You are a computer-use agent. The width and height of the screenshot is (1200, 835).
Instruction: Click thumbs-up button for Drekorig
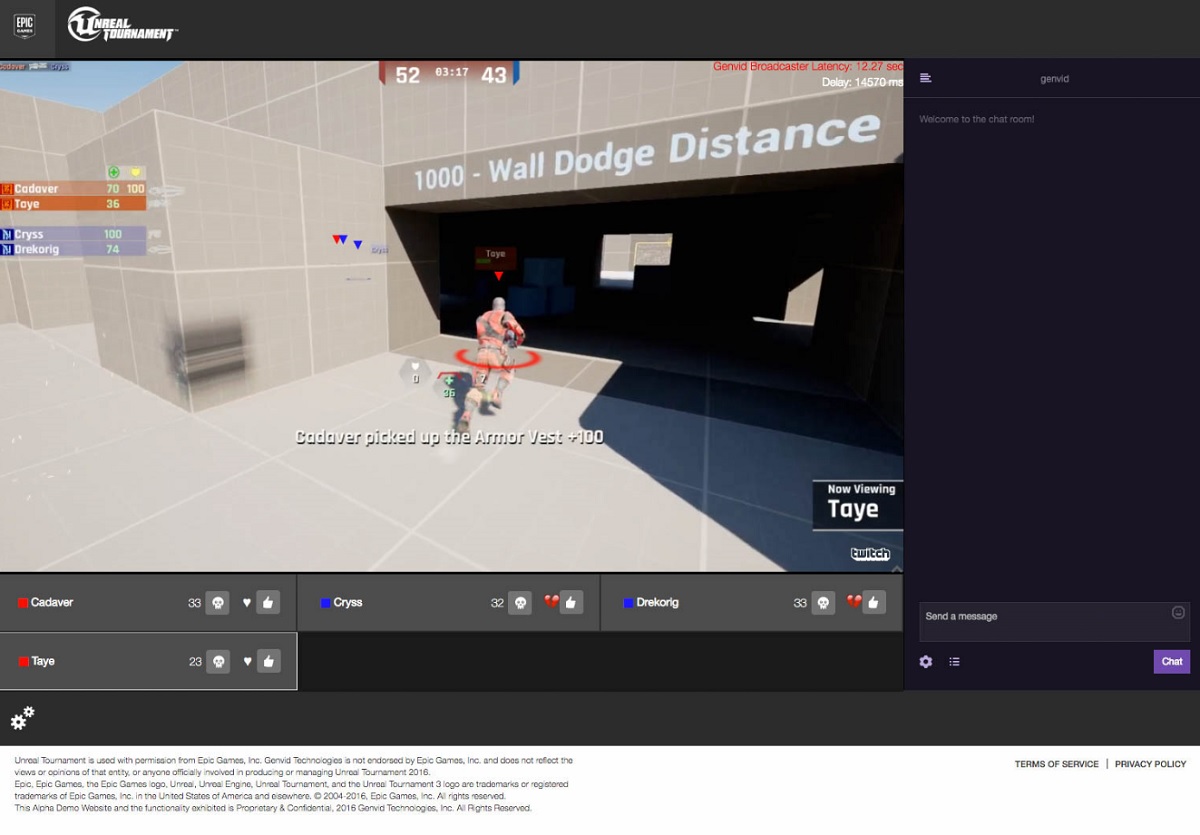tap(874, 603)
